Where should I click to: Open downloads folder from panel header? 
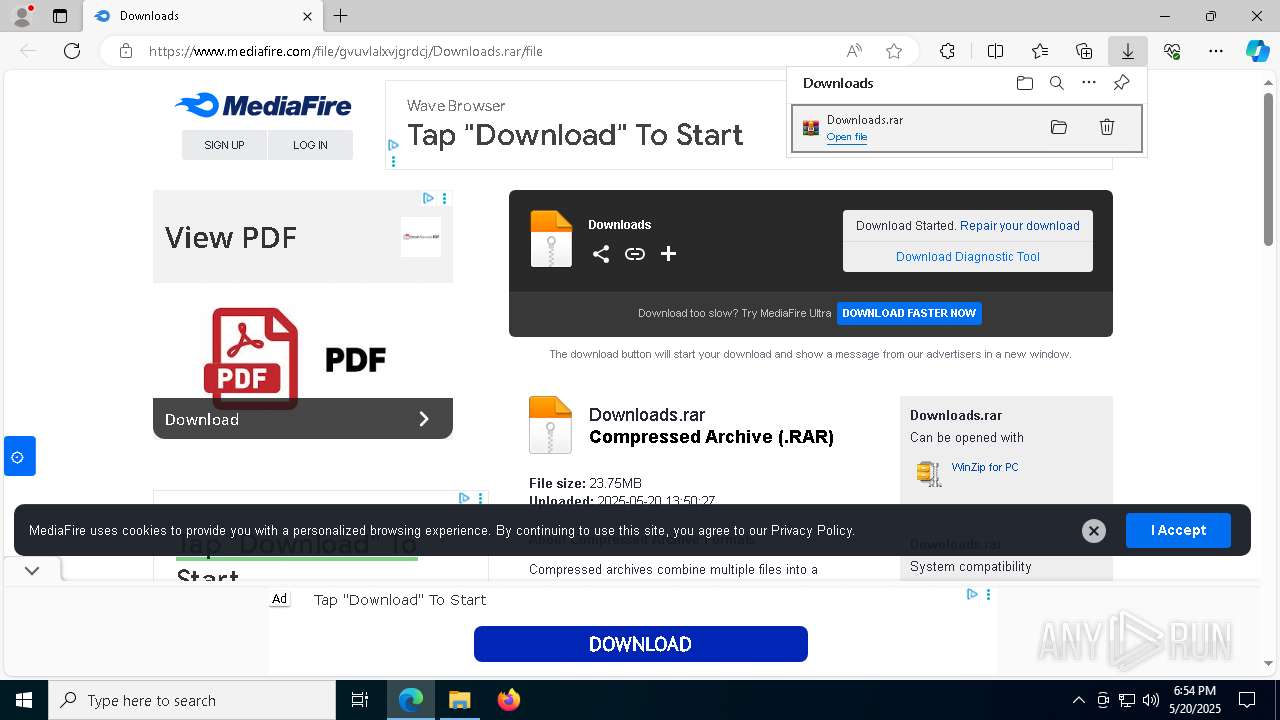pos(1025,83)
